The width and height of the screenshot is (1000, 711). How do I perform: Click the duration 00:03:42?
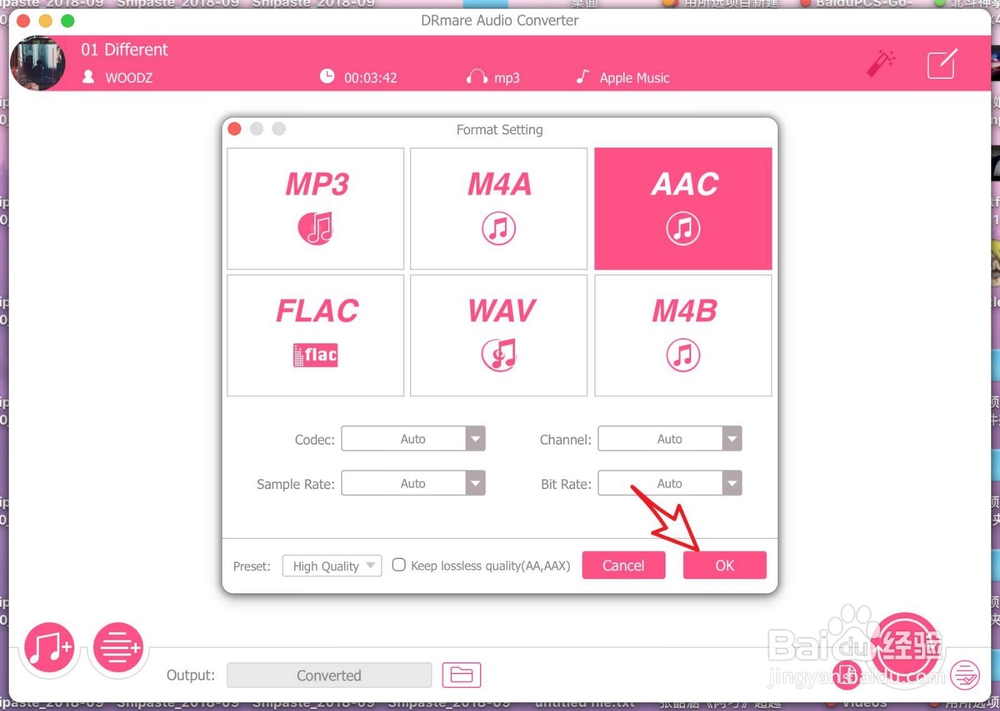coord(371,78)
